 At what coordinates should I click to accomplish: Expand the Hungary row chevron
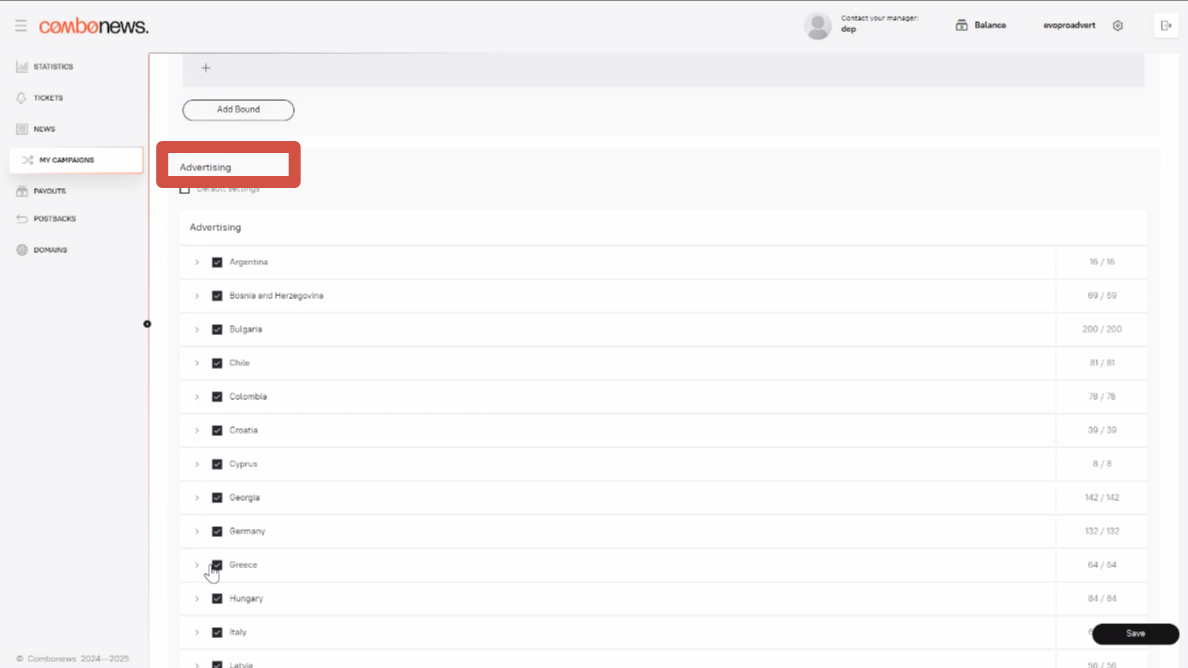(x=197, y=599)
